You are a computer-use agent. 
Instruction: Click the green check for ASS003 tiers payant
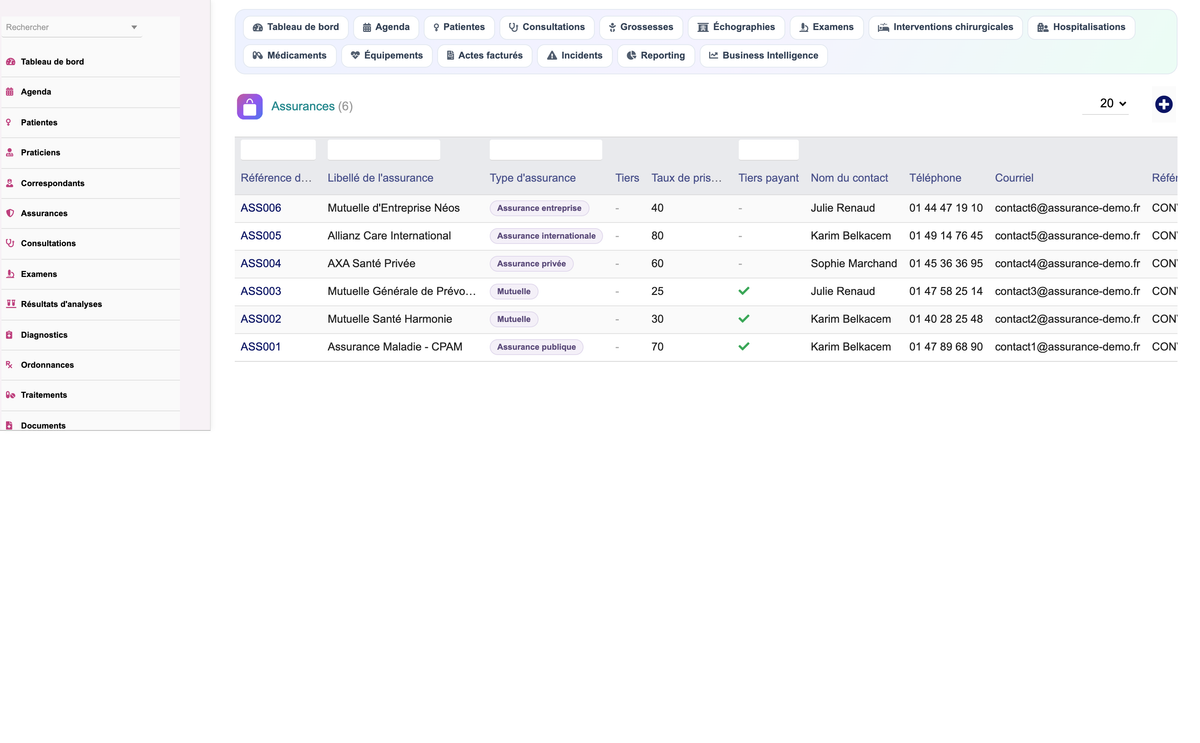(x=744, y=291)
